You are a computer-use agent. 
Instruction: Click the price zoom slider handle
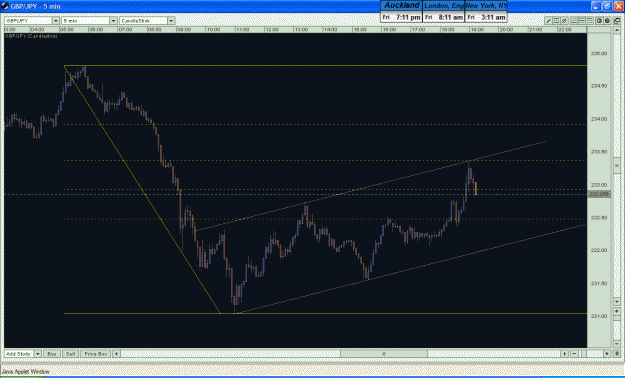(x=617, y=318)
